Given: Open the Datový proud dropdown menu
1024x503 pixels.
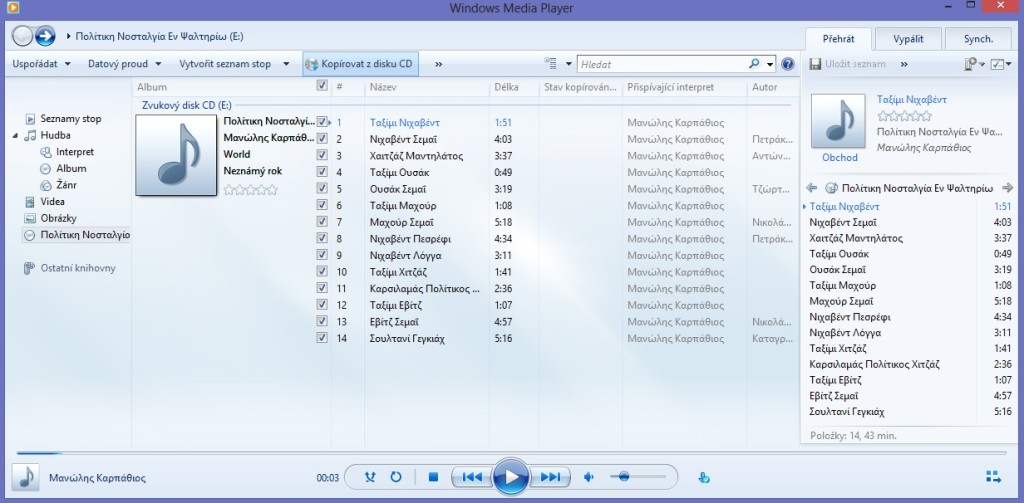Looking at the screenshot, I should tap(125, 64).
